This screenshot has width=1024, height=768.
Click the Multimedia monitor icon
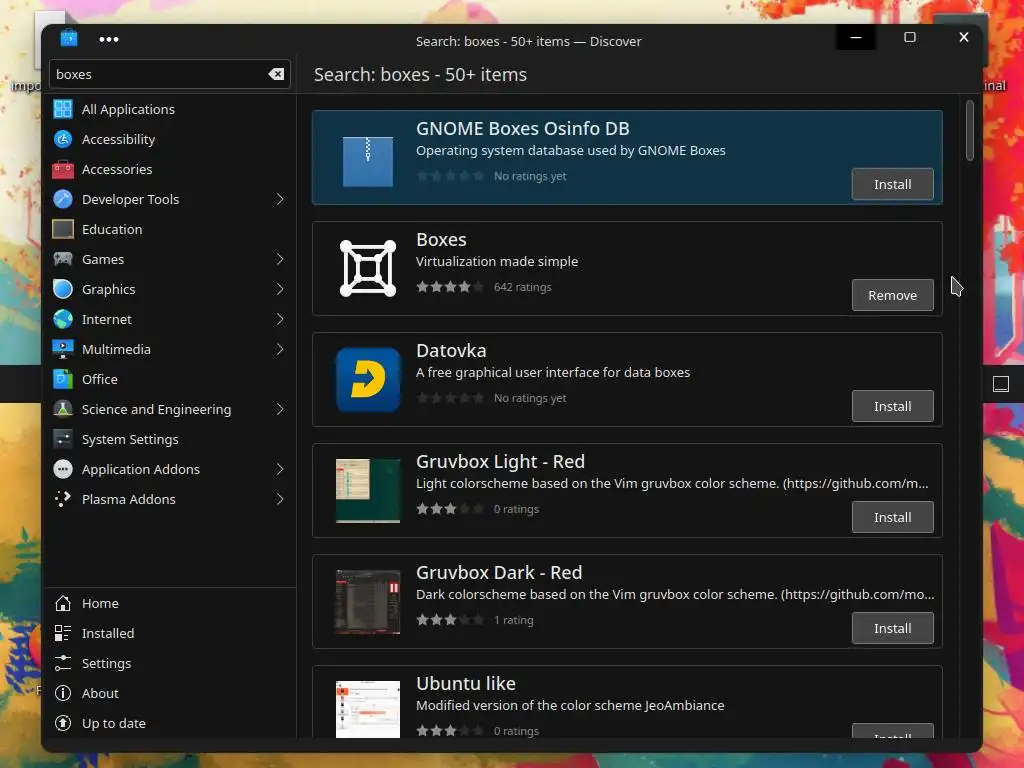coord(63,349)
